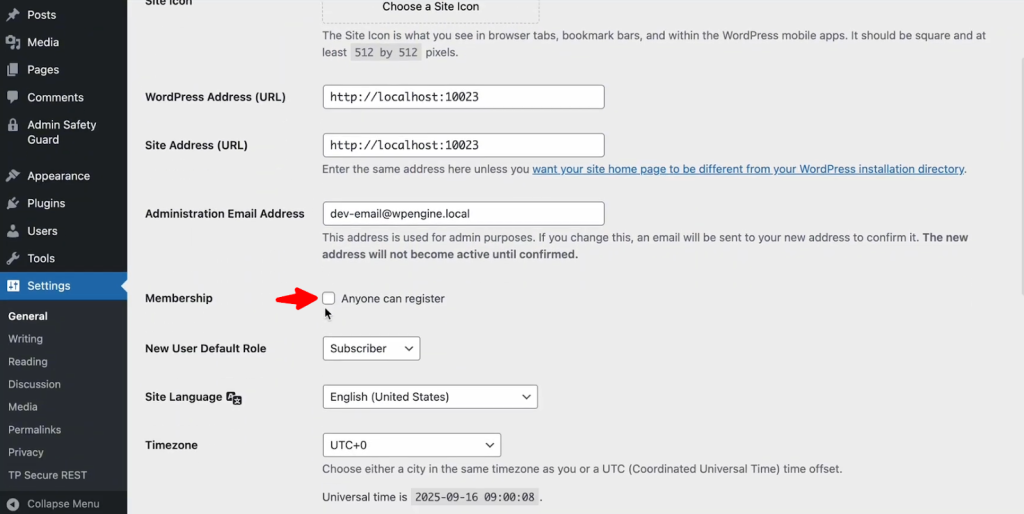Click the Administration Email Address field
Image resolution: width=1024 pixels, height=514 pixels.
(x=464, y=214)
